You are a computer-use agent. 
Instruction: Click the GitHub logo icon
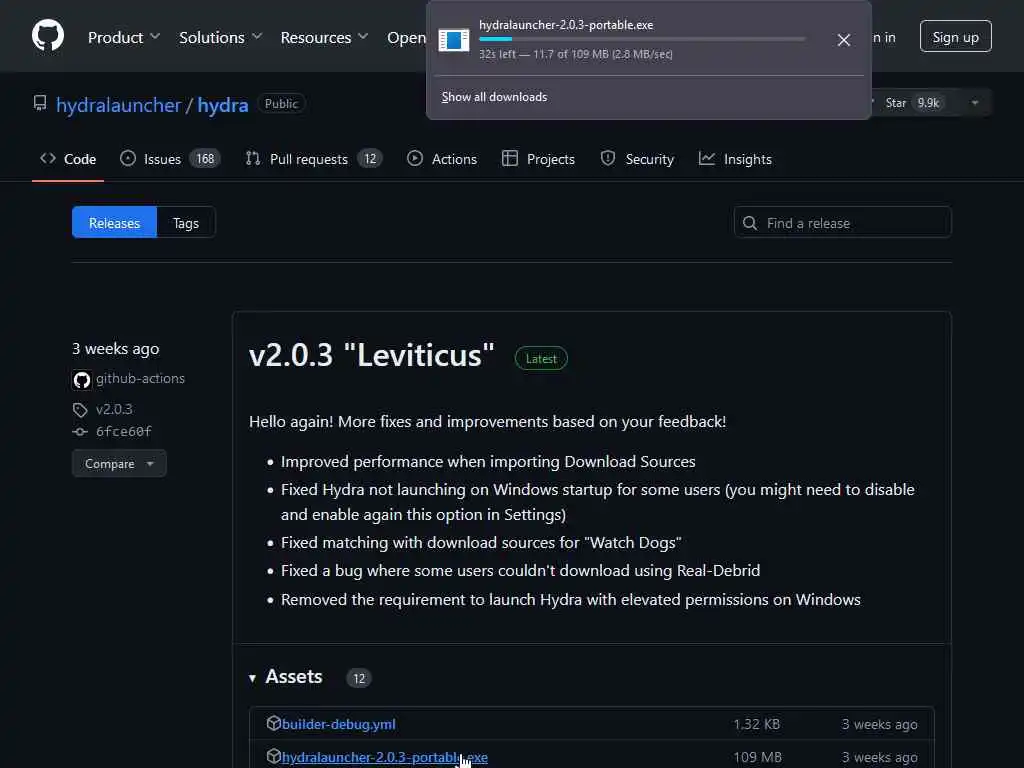[48, 35]
